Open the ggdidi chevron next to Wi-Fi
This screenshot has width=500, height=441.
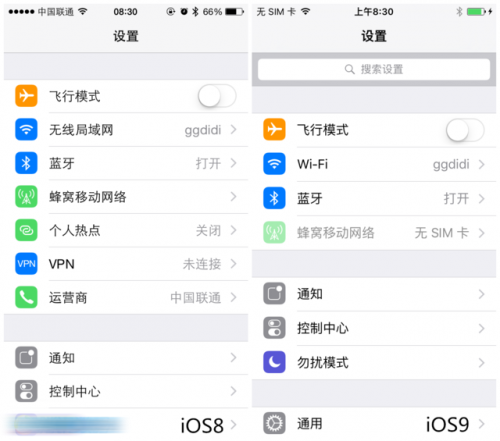coord(481,164)
